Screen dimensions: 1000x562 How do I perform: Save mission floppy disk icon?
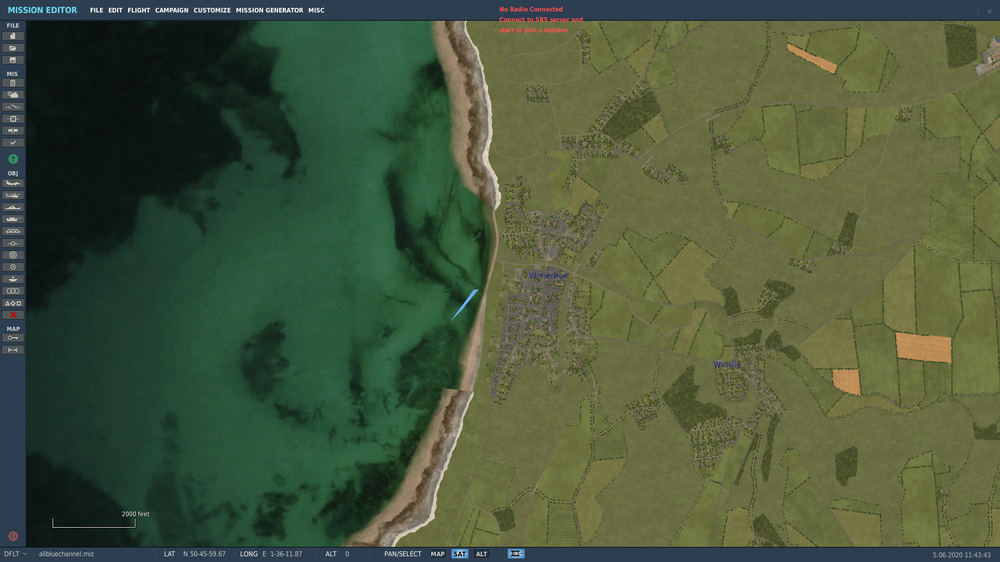pos(13,60)
